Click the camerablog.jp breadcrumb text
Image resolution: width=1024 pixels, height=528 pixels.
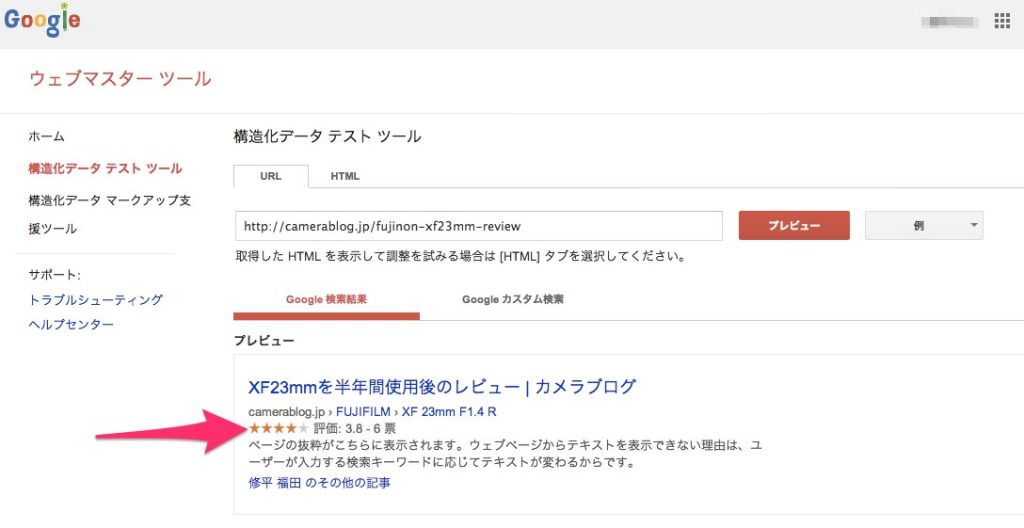click(x=287, y=412)
